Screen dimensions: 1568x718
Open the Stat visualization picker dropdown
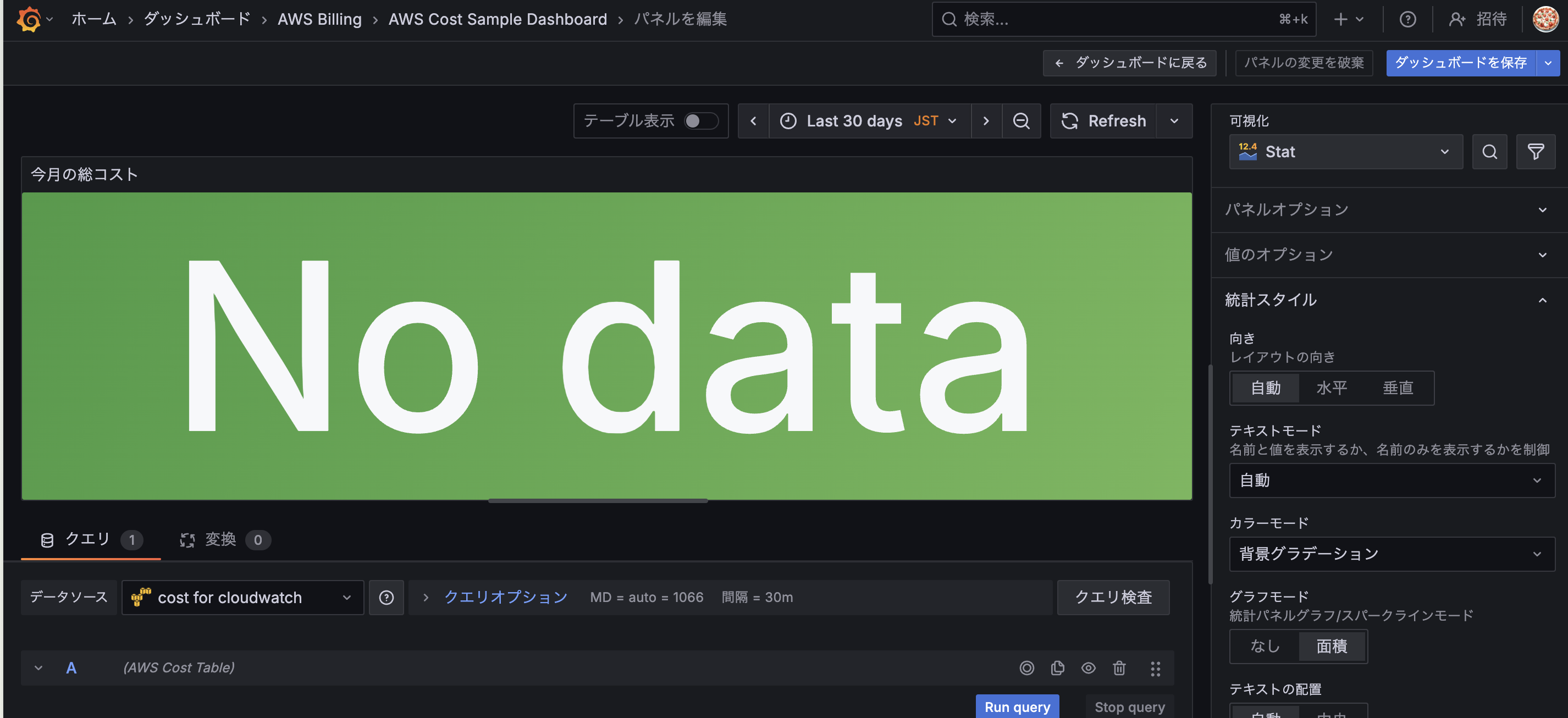tap(1345, 152)
